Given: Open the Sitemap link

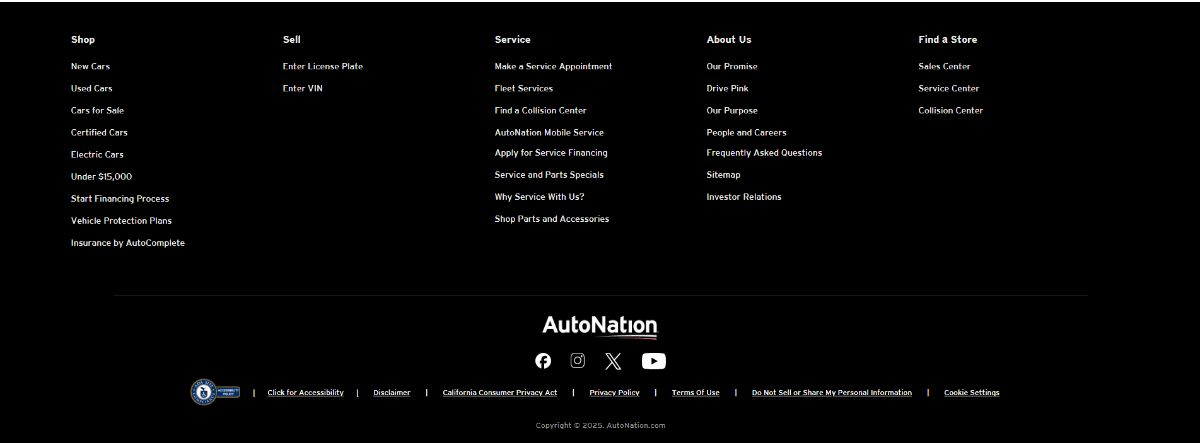Looking at the screenshot, I should coord(724,175).
